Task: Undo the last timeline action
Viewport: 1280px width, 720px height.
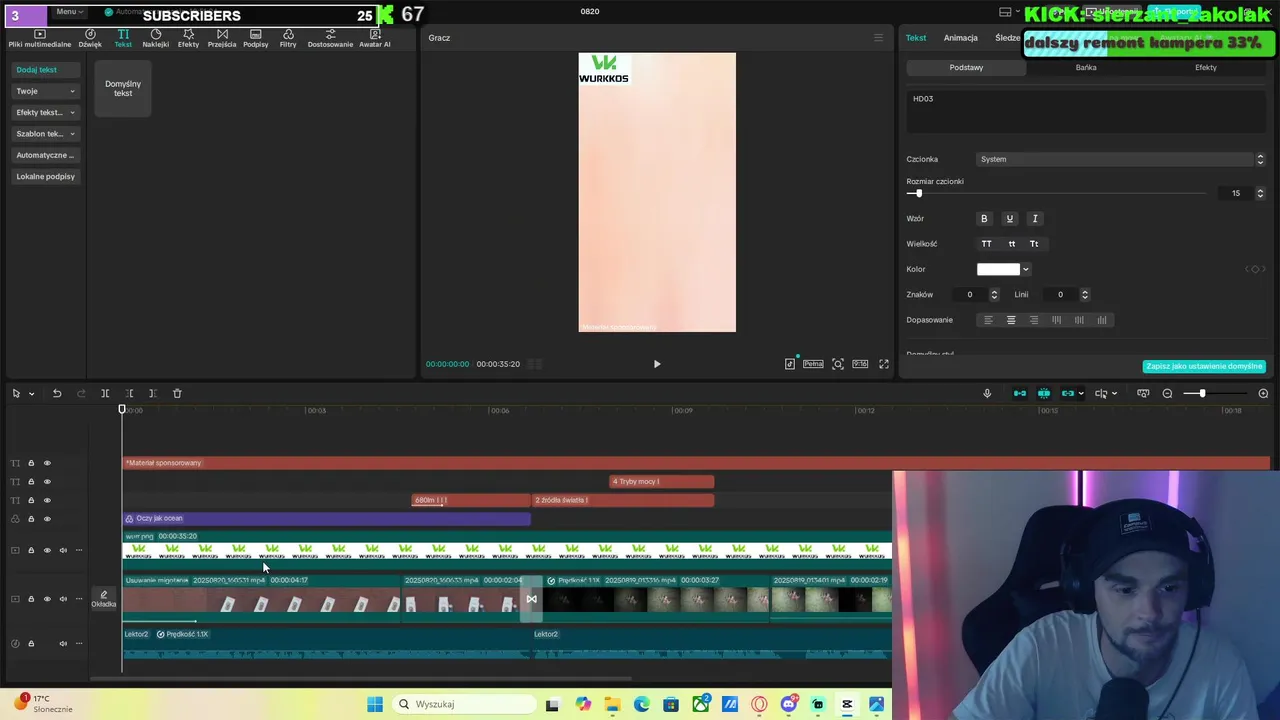Action: [x=57, y=393]
